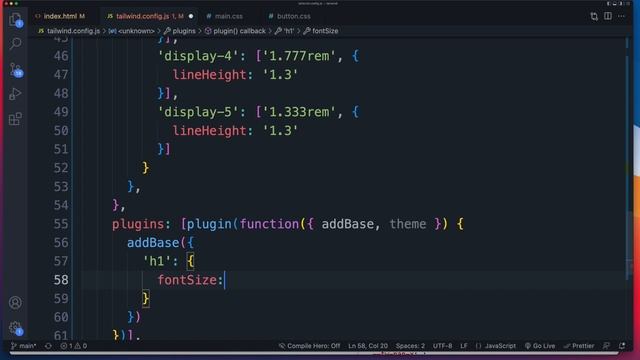The height and width of the screenshot is (360, 640).
Task: Open problems errors and warnings count
Action: pos(74,346)
